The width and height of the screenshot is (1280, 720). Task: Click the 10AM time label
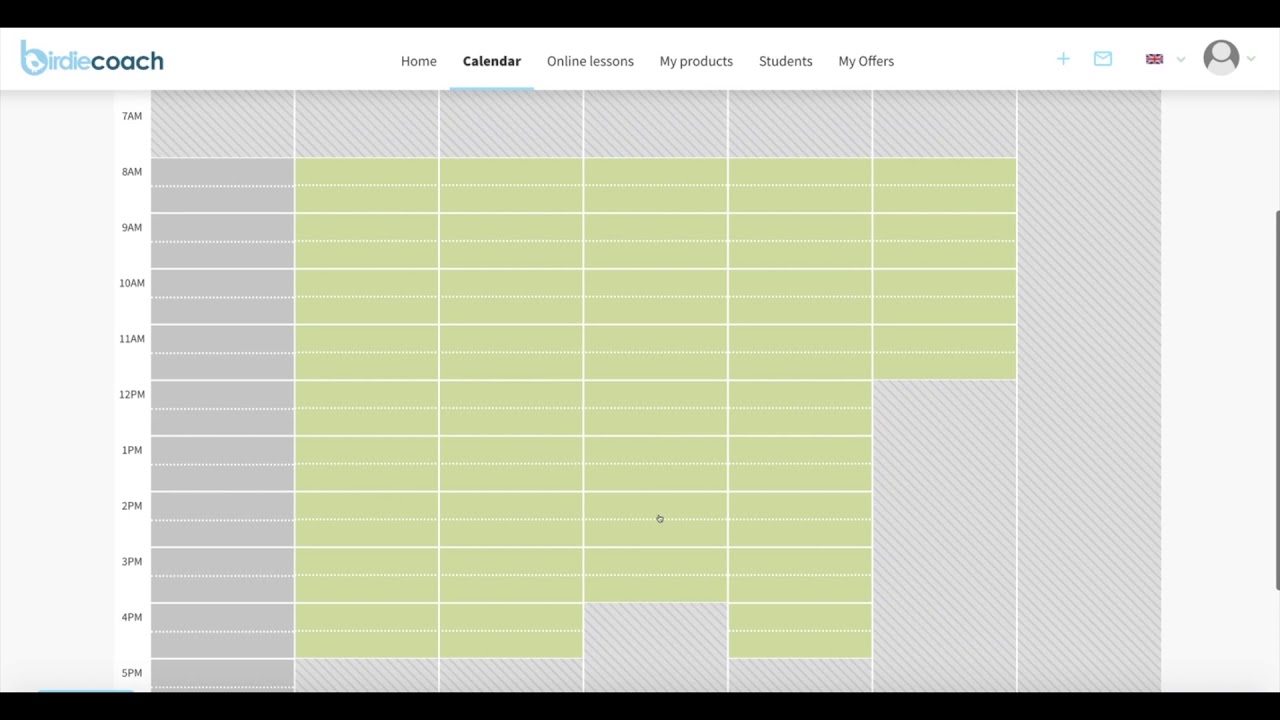[132, 283]
